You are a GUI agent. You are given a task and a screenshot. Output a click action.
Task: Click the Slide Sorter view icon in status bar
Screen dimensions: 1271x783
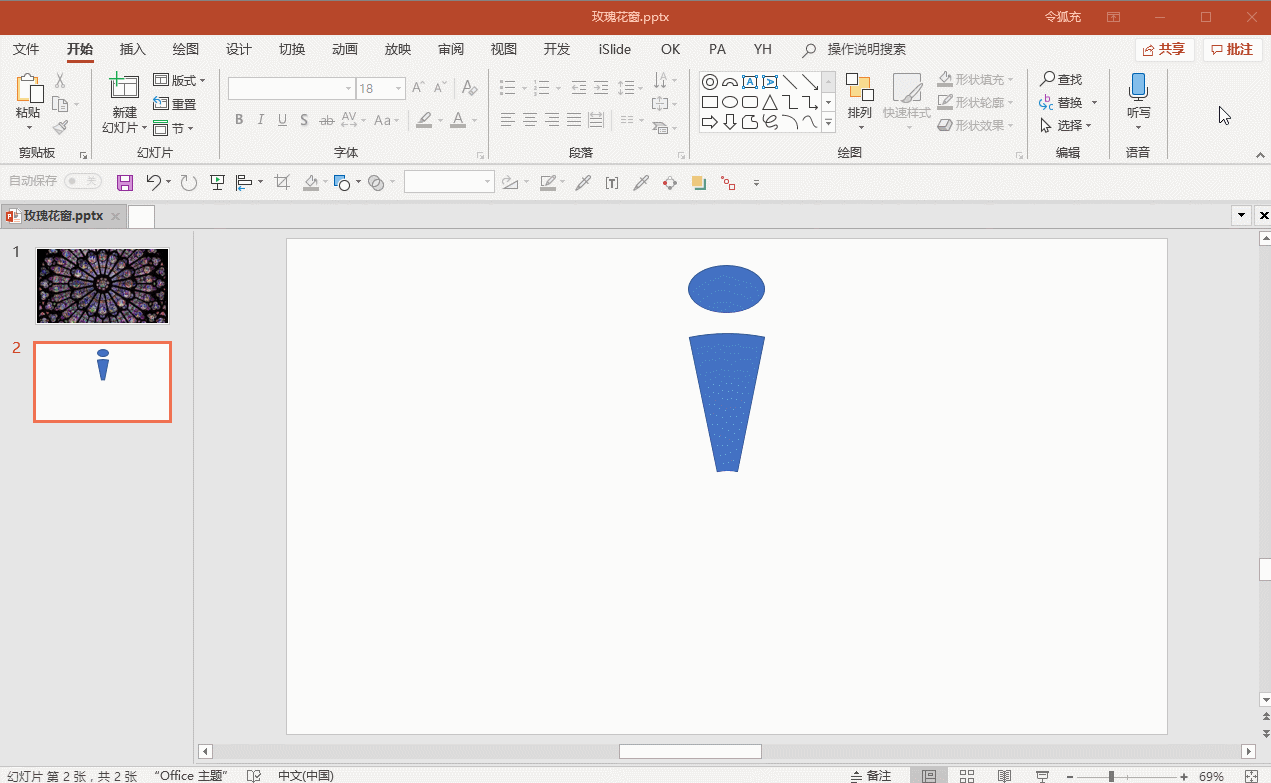(x=967, y=776)
